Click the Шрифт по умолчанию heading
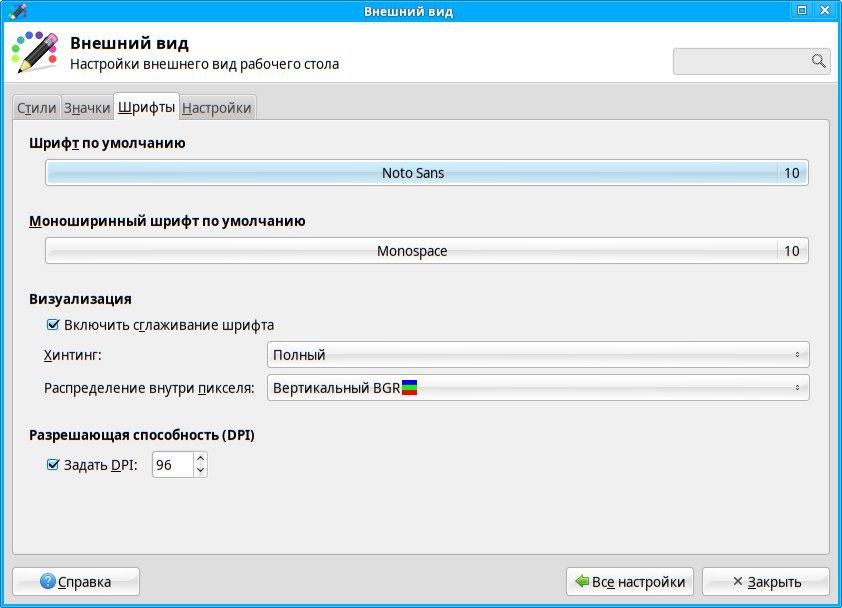The image size is (842, 608). pos(107,143)
